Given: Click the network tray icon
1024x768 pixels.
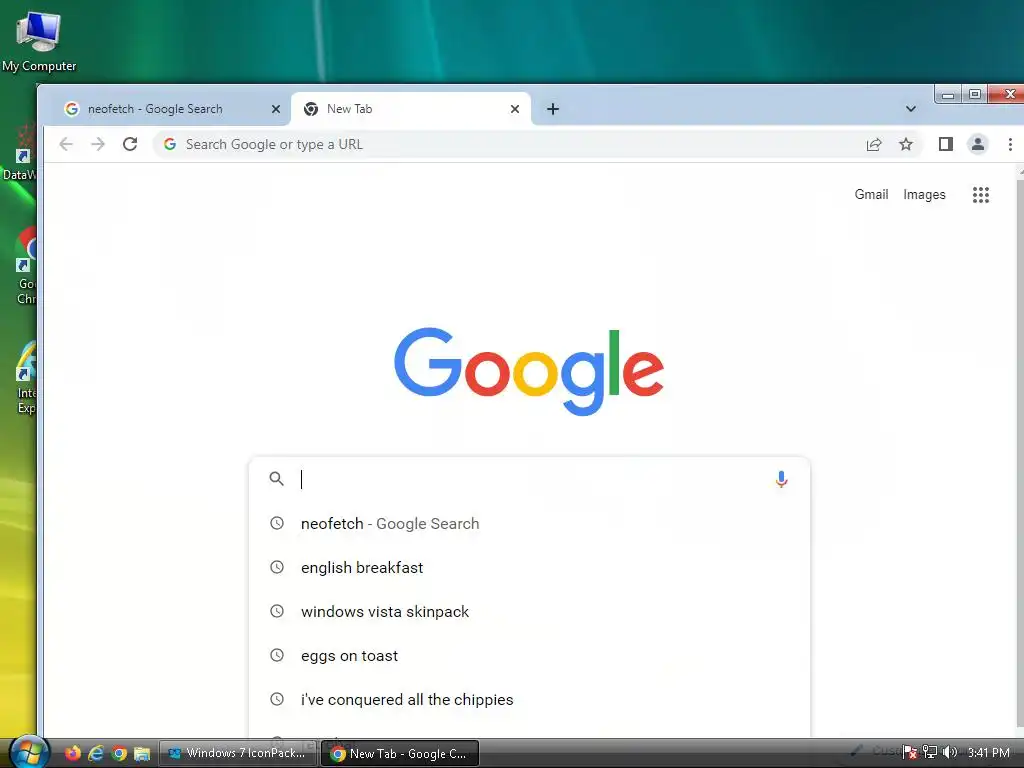Looking at the screenshot, I should [930, 752].
